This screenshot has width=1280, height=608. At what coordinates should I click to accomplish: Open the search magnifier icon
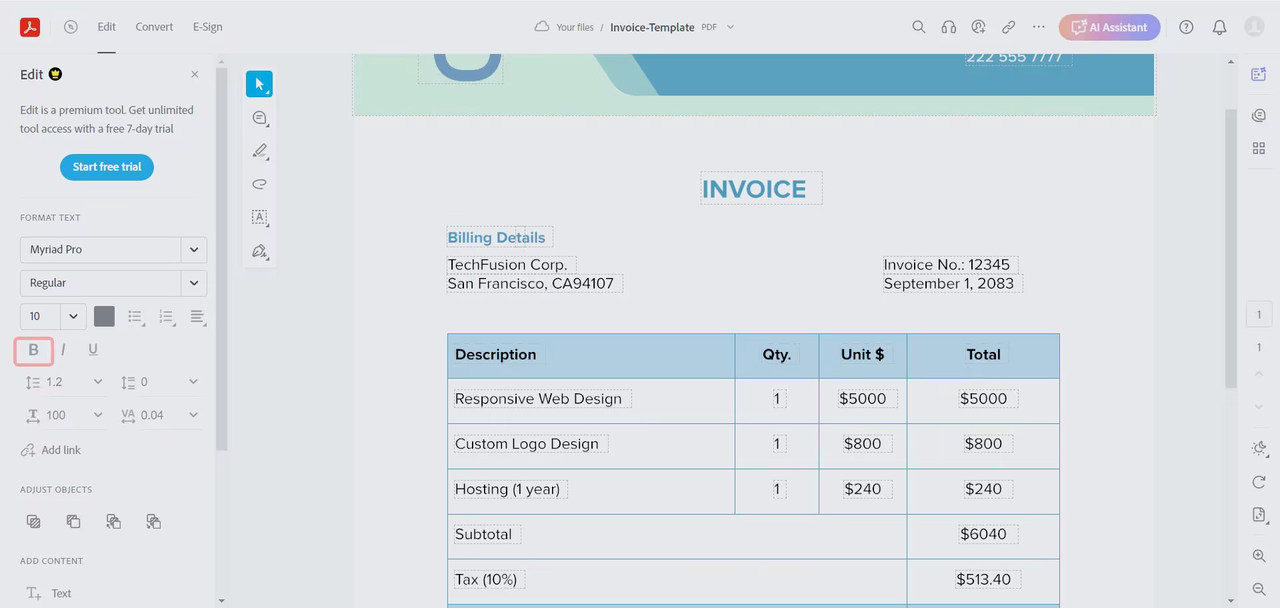pyautogui.click(x=918, y=27)
